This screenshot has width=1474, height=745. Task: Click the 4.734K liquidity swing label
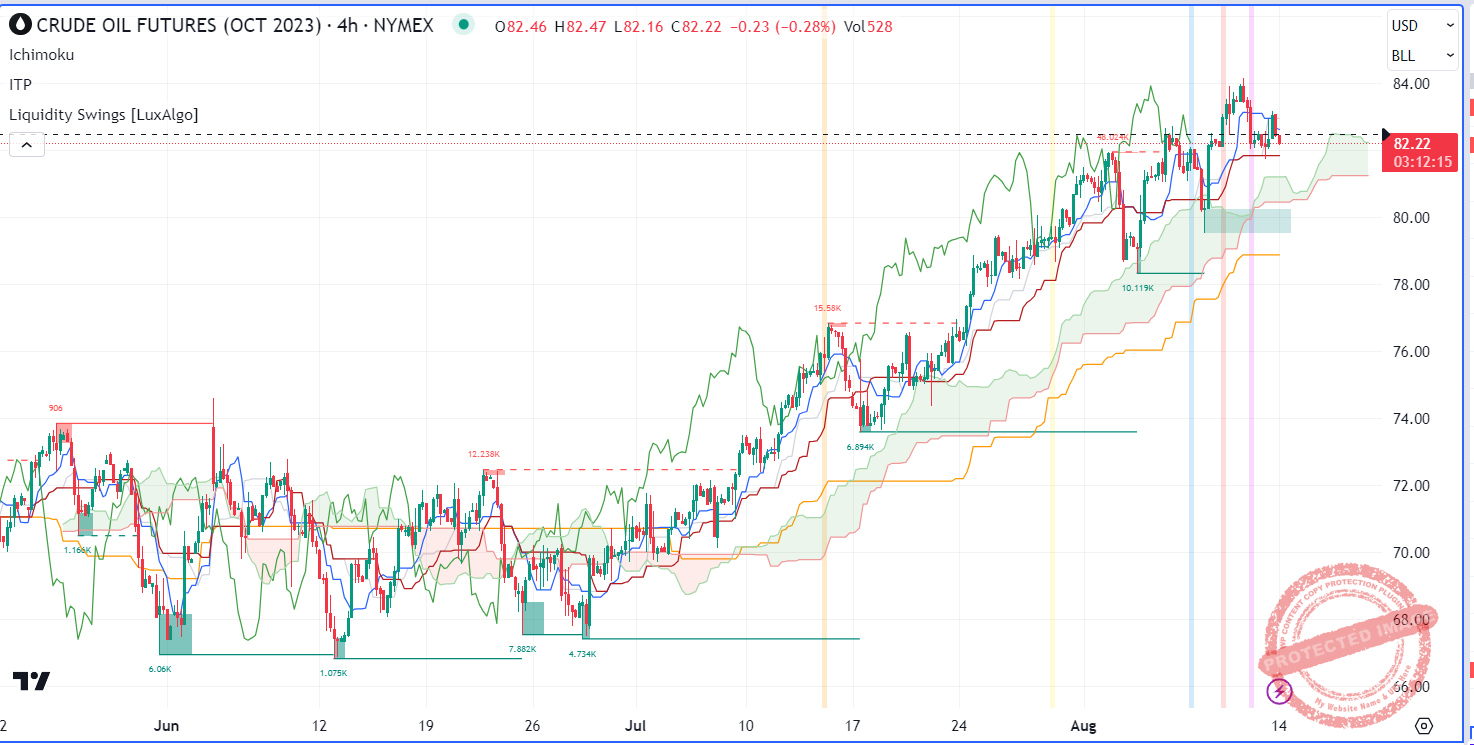coord(582,654)
